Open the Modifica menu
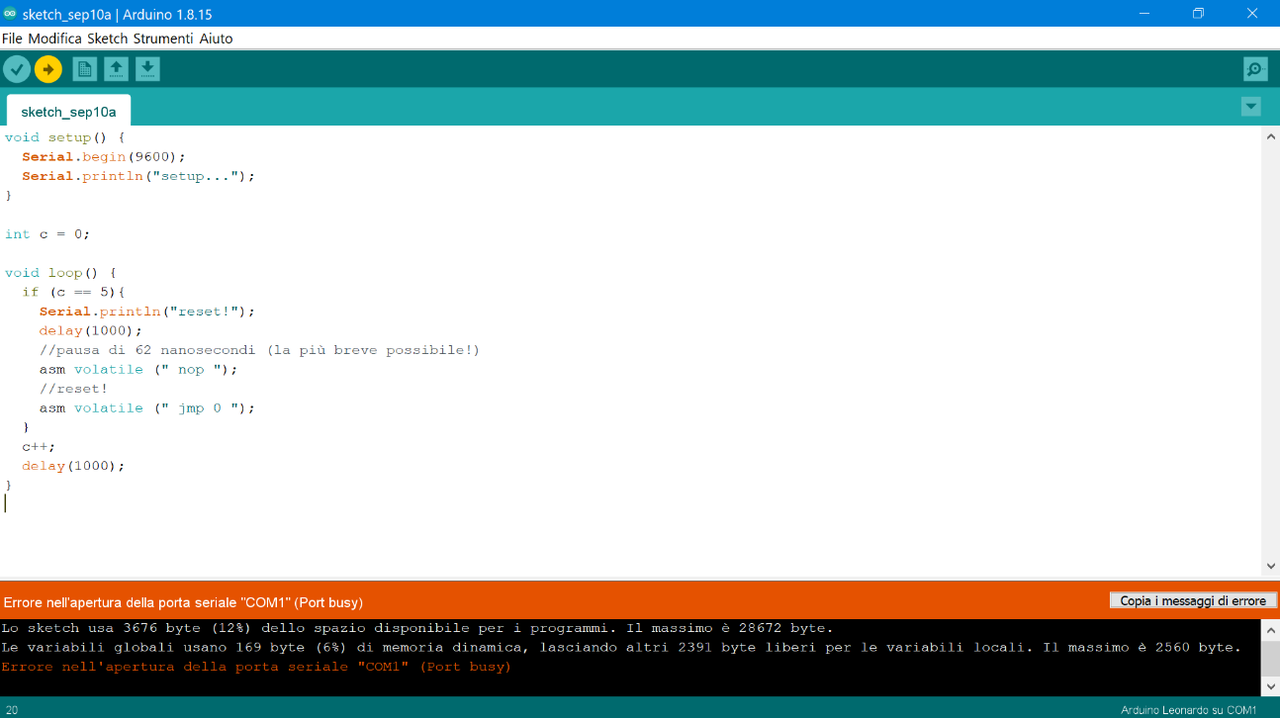 [x=55, y=39]
